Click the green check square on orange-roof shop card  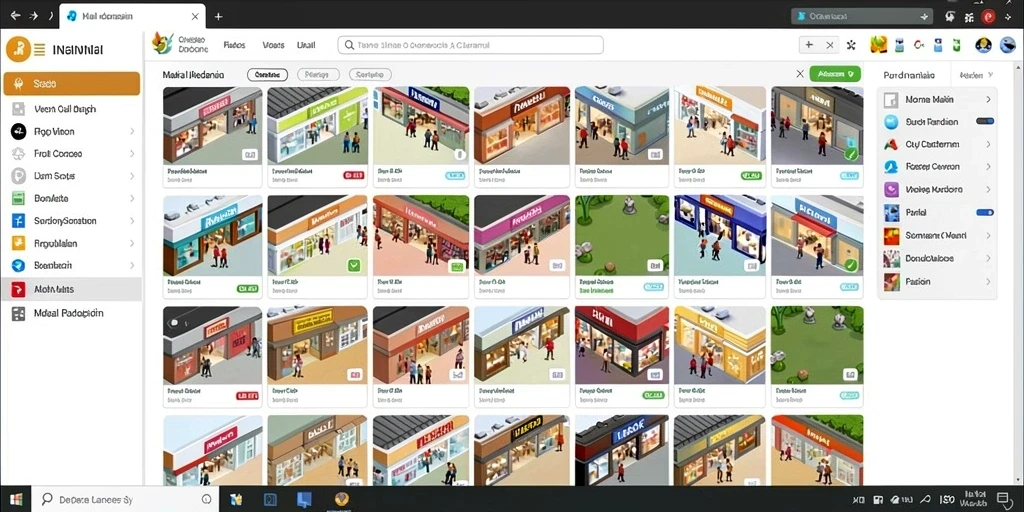[x=354, y=264]
